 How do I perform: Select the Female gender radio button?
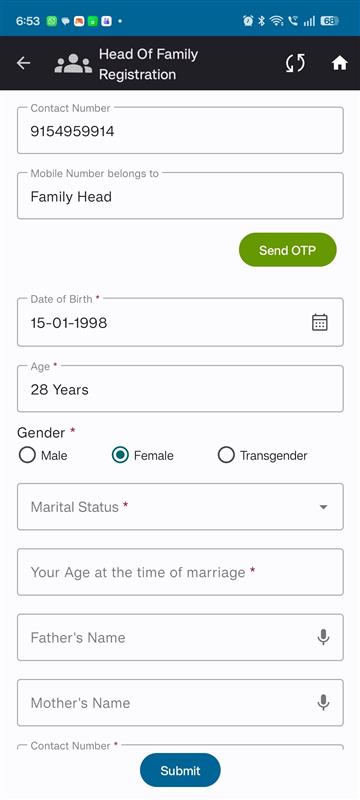point(120,455)
